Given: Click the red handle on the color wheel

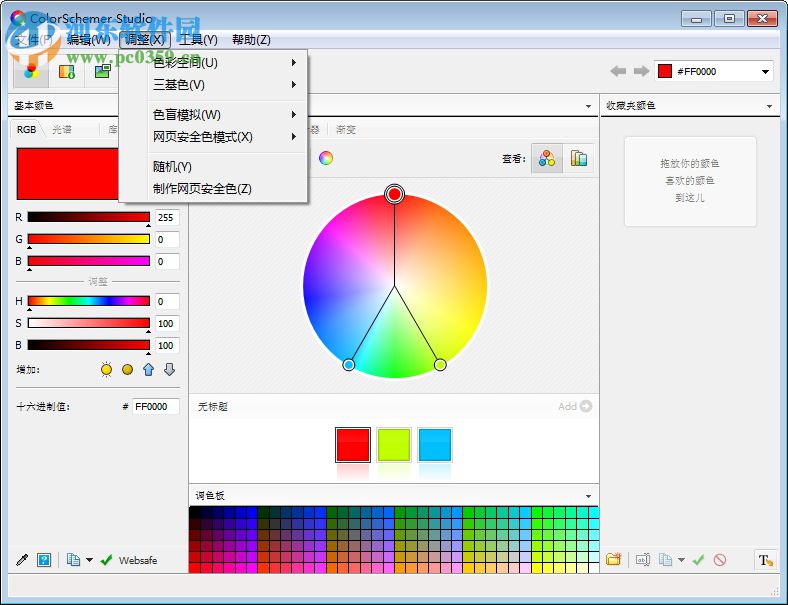Looking at the screenshot, I should pos(395,194).
